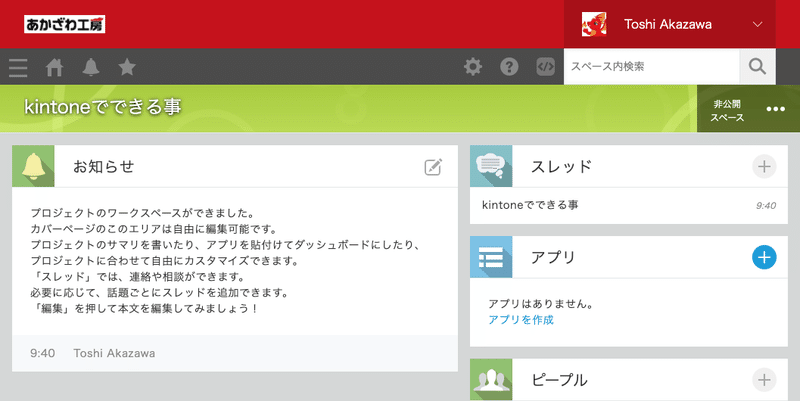Go to the home portal icon
The width and height of the screenshot is (800, 401).
(x=55, y=67)
